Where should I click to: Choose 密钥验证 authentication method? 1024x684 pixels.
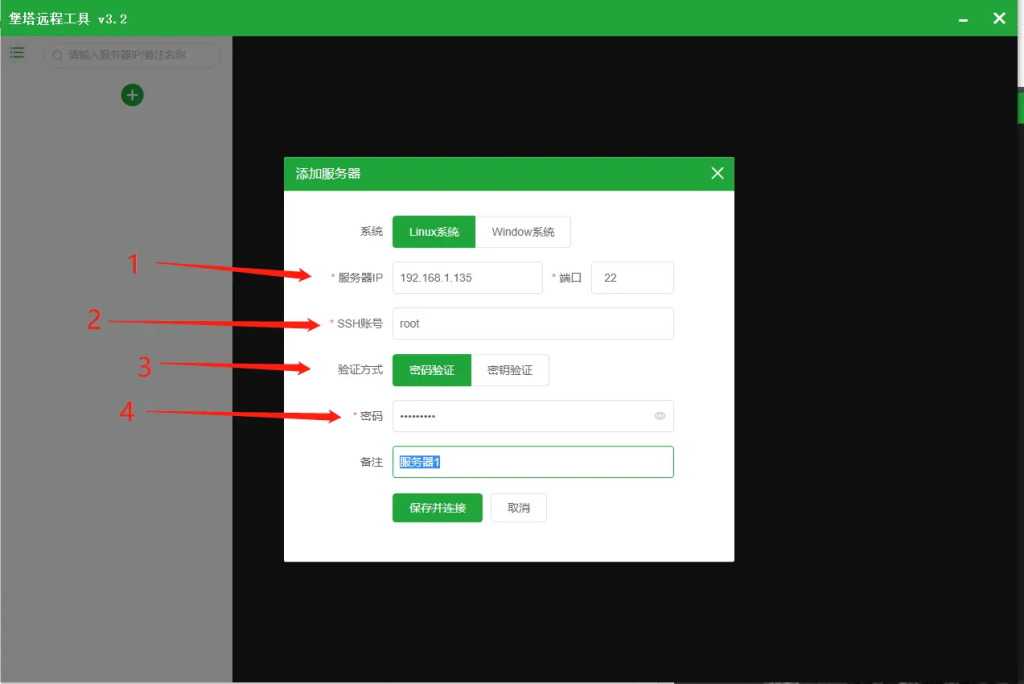tap(510, 370)
